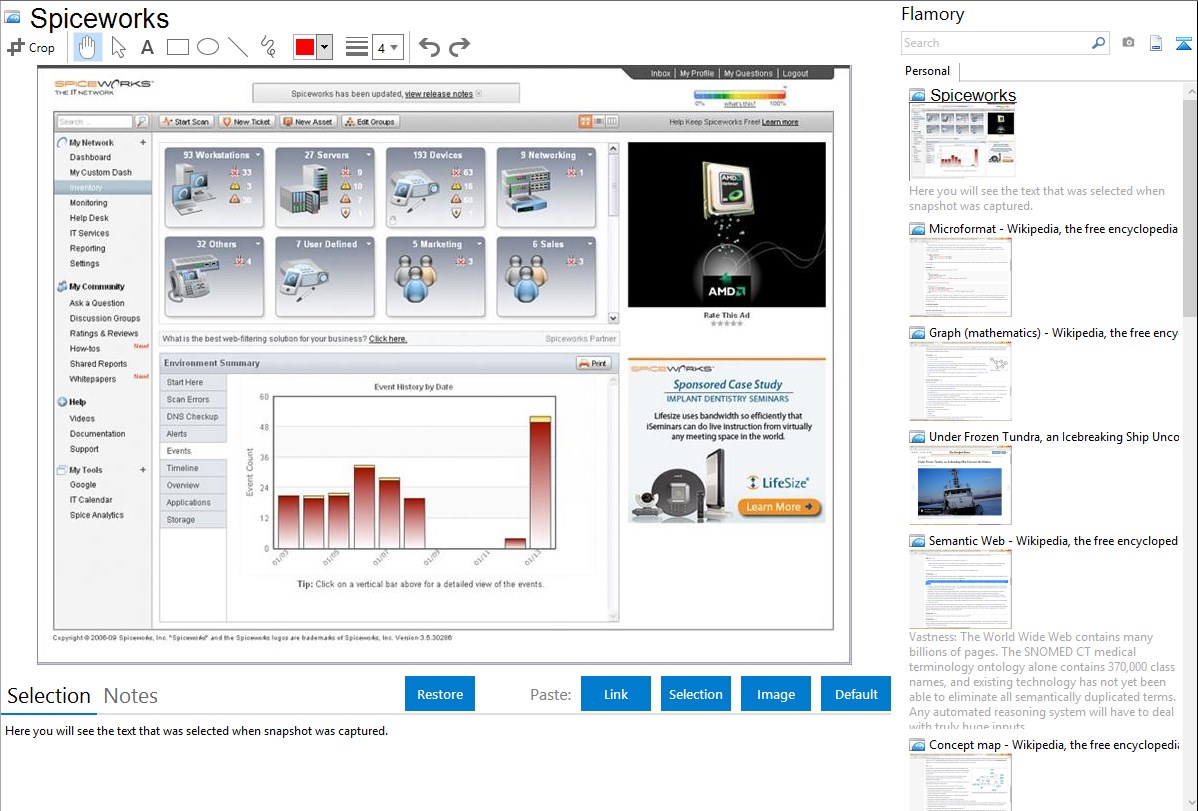Click the icon beside Graph (mathematics) title
This screenshot has width=1198, height=811.
917,333
